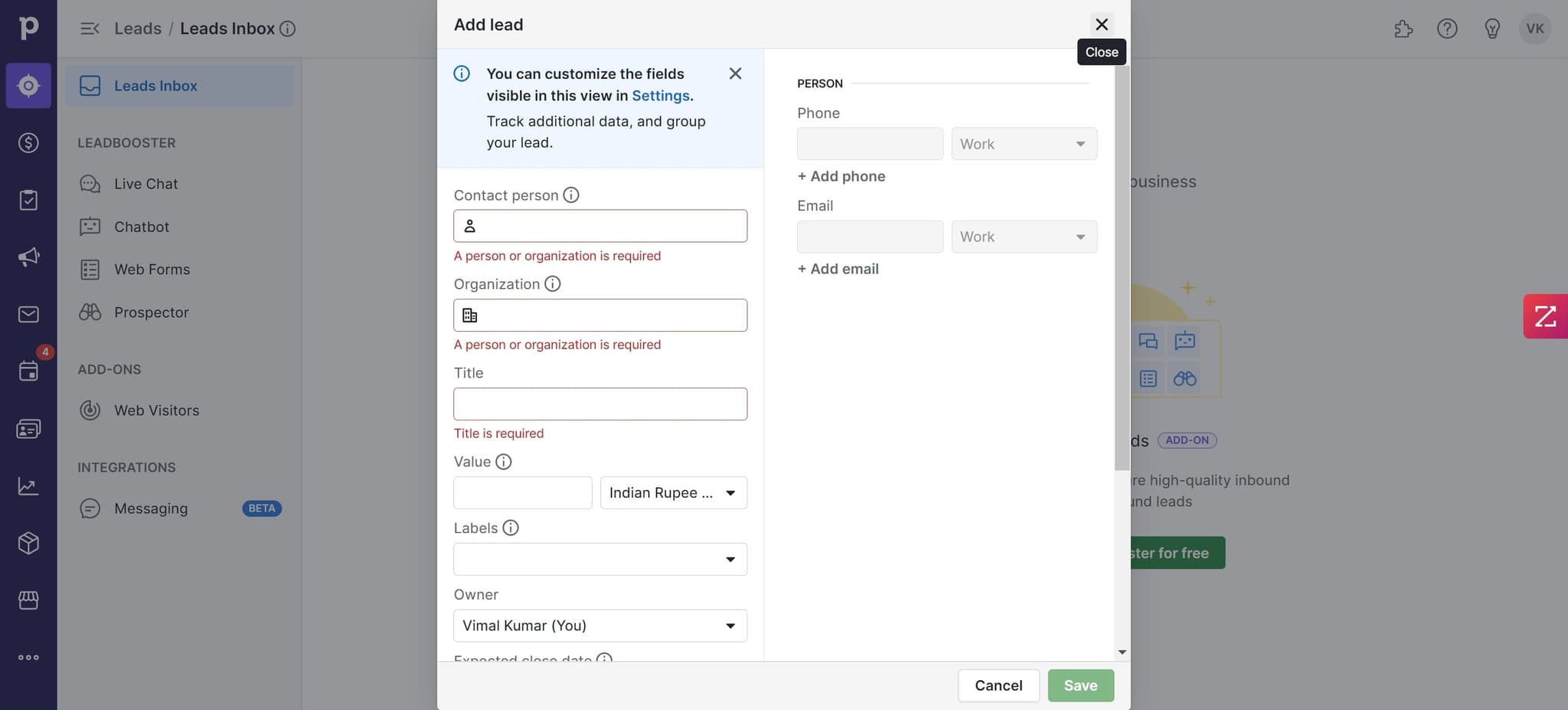Click the Labels info icon
Viewport: 1568px width, 710px height.
point(511,528)
